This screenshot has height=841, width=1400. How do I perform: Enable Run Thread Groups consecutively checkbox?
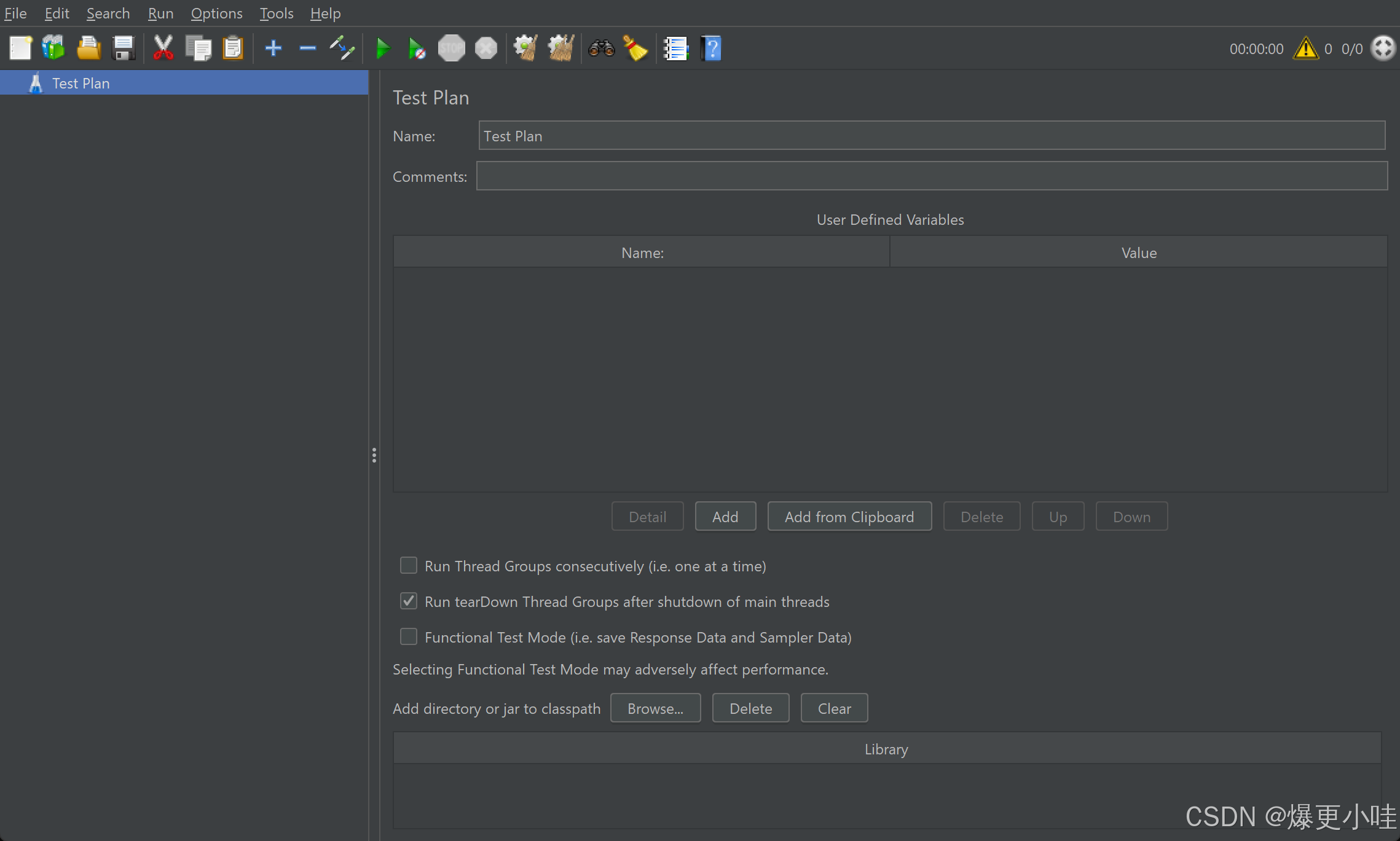point(409,565)
